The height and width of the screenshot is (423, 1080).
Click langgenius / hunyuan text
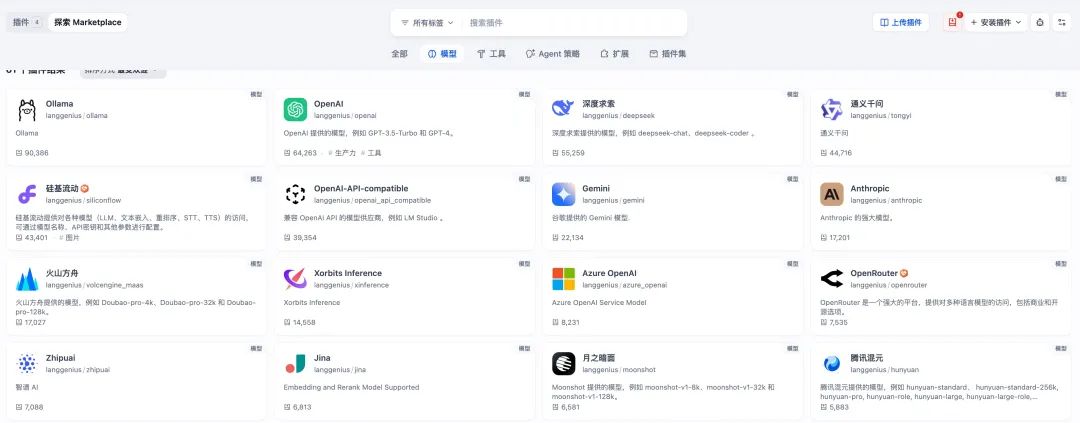pyautogui.click(x=885, y=370)
